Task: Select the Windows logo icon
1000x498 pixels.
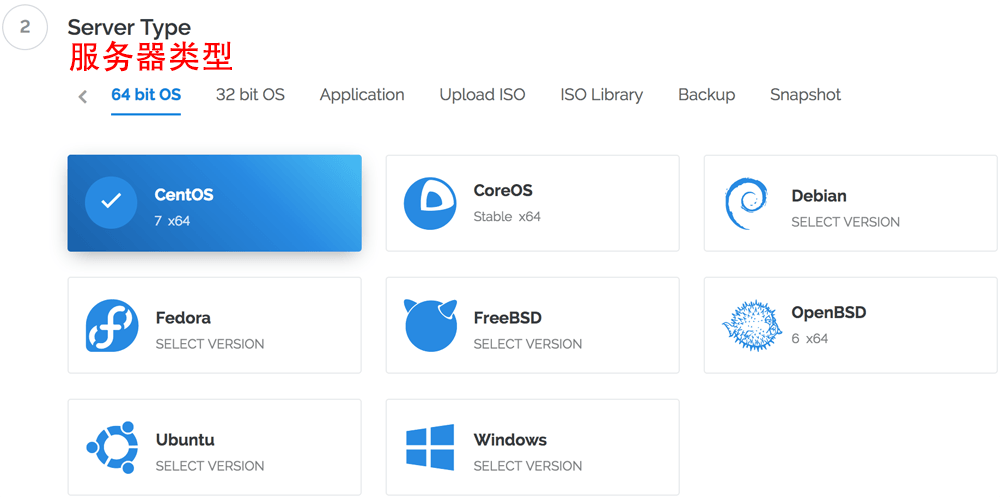Action: pos(430,447)
